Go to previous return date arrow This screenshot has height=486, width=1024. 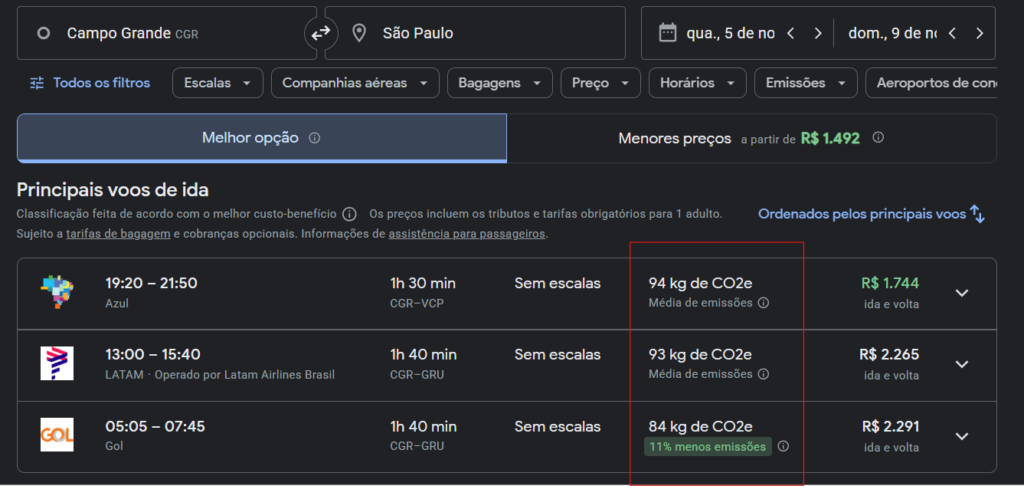tap(952, 33)
